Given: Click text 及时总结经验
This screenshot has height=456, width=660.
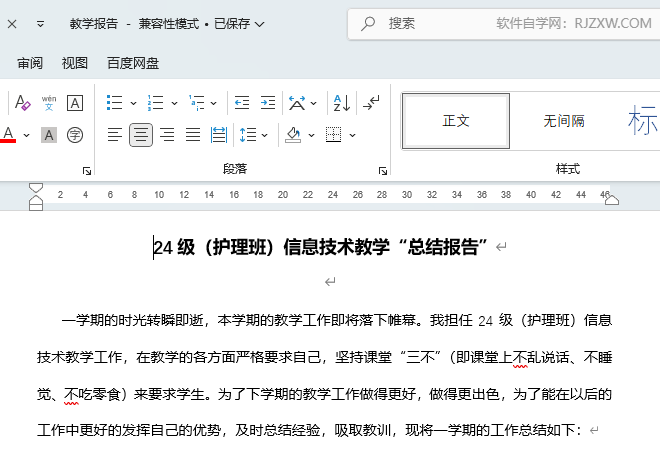Looking at the screenshot, I should point(278,430).
